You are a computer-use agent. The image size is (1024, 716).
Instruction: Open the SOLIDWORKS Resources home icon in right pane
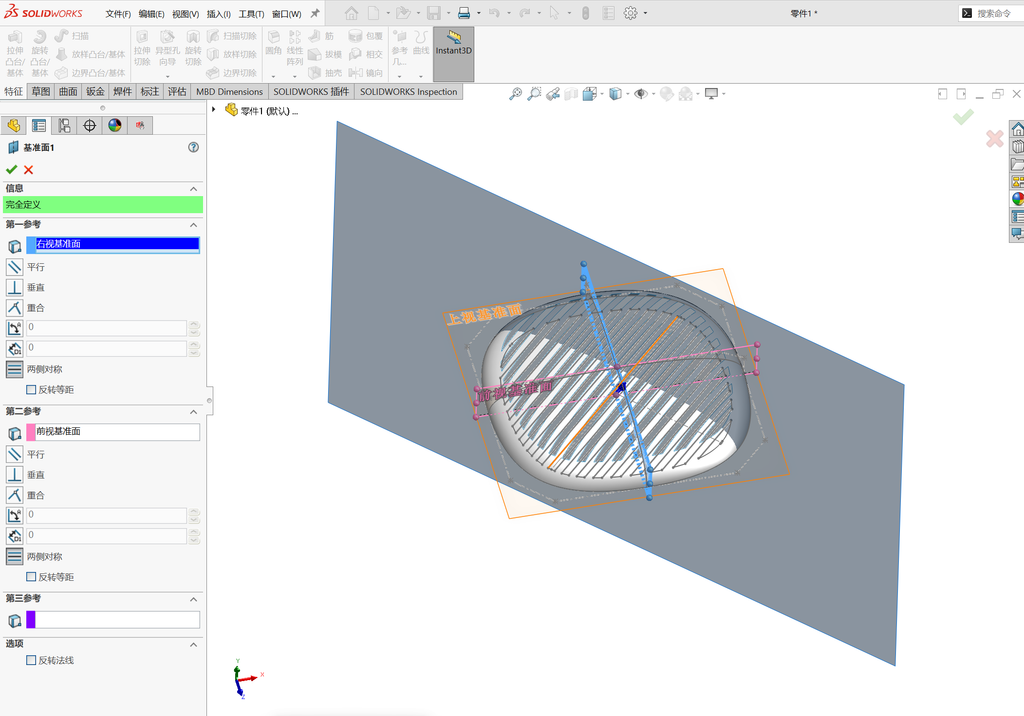point(1017,129)
